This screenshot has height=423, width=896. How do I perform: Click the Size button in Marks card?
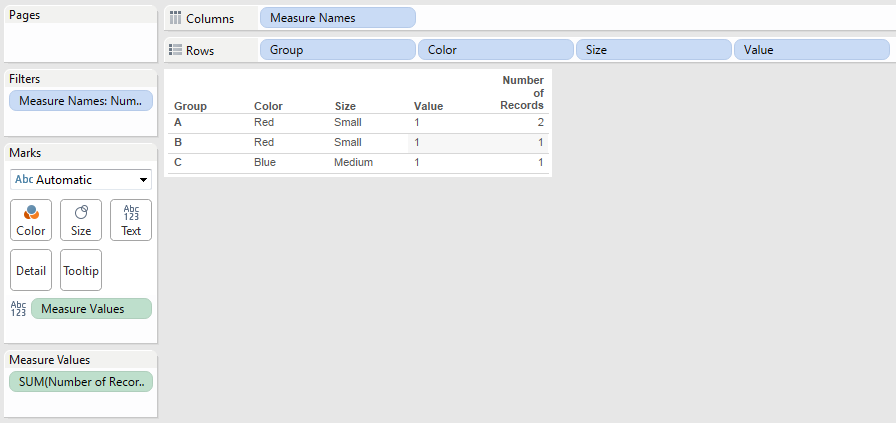click(81, 220)
